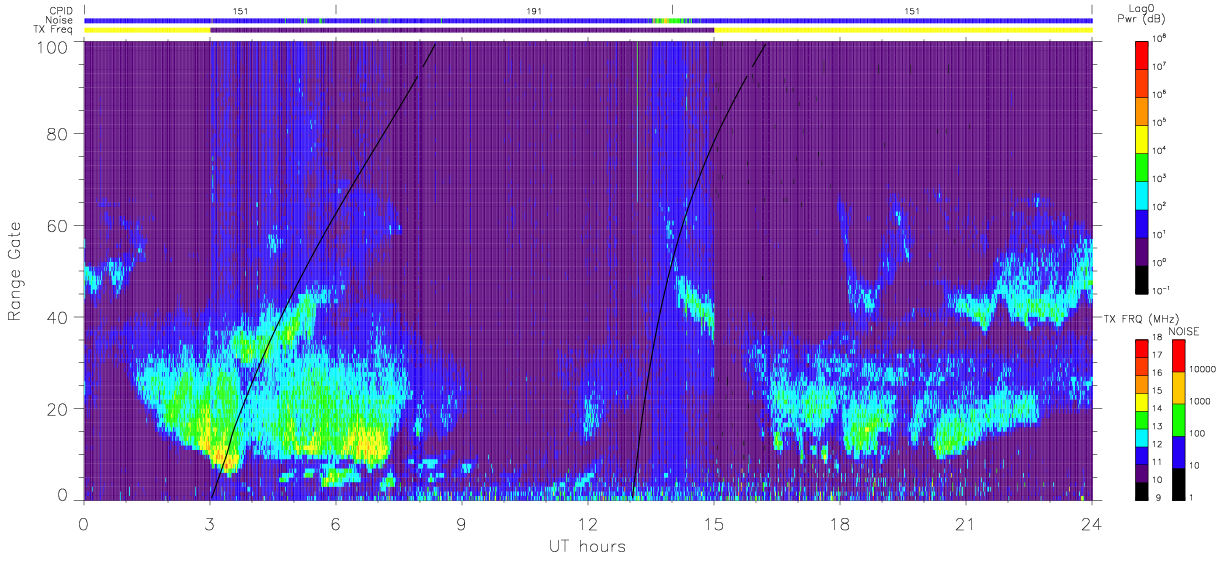Click the 'Noise' row label at top left

click(61, 20)
